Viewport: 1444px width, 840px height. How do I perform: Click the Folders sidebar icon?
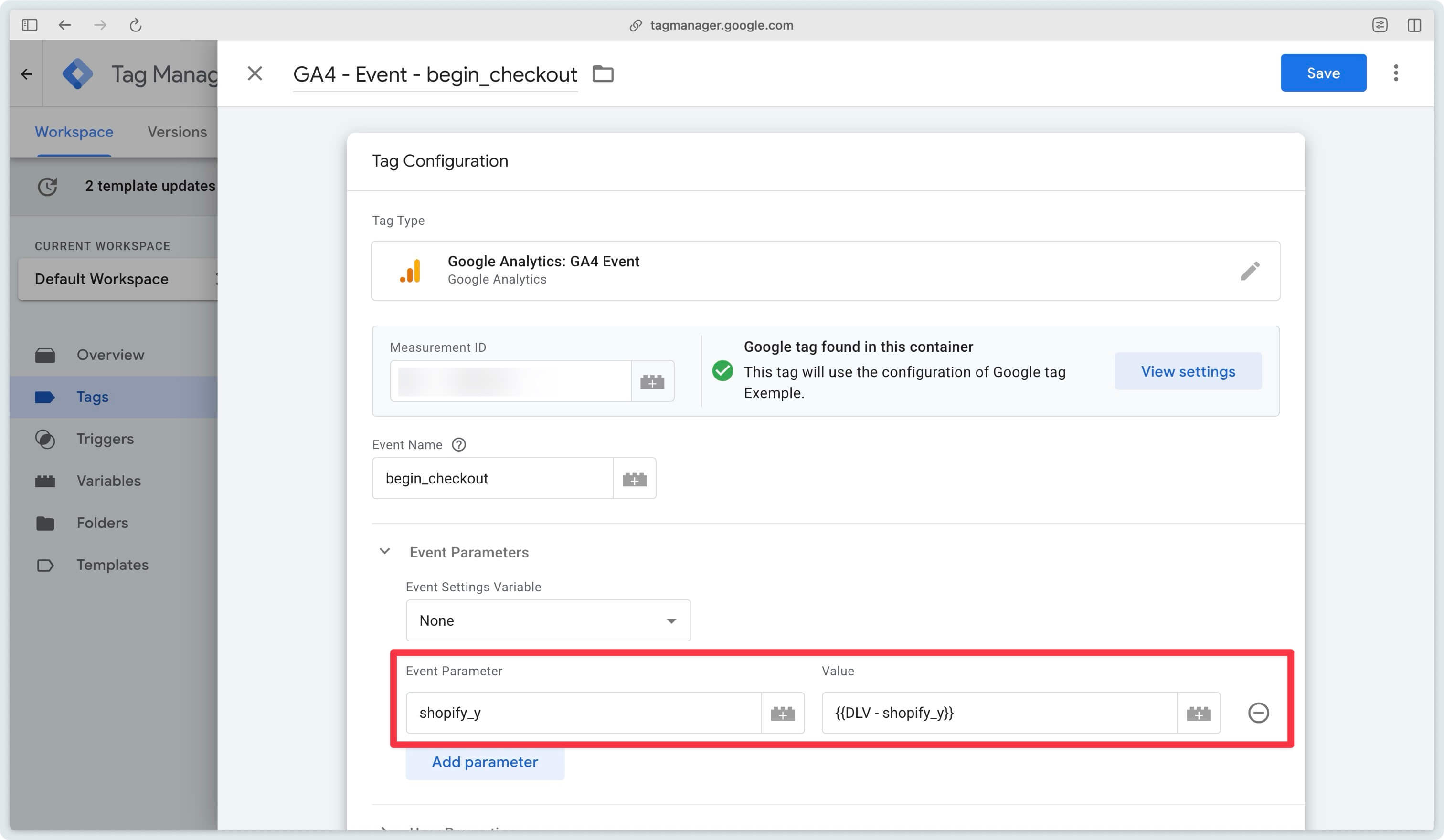[x=45, y=524]
